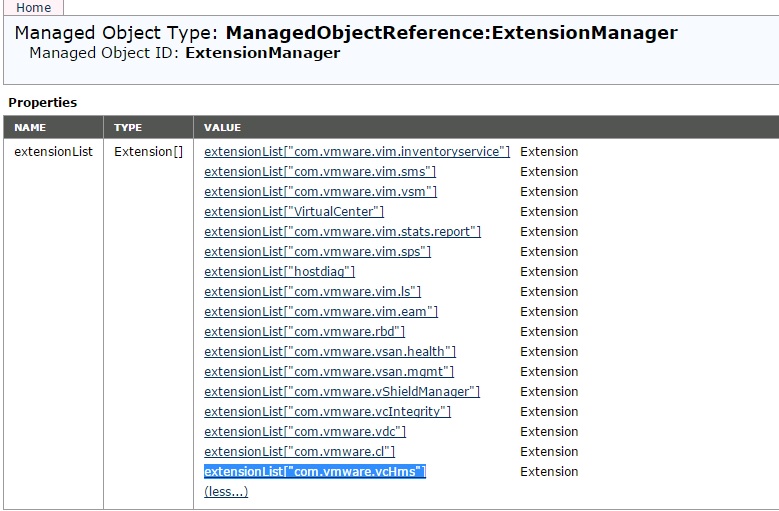Image resolution: width=779 pixels, height=511 pixels.
Task: Select the com.vmware.vim.sps extension link
Action: 317,252
